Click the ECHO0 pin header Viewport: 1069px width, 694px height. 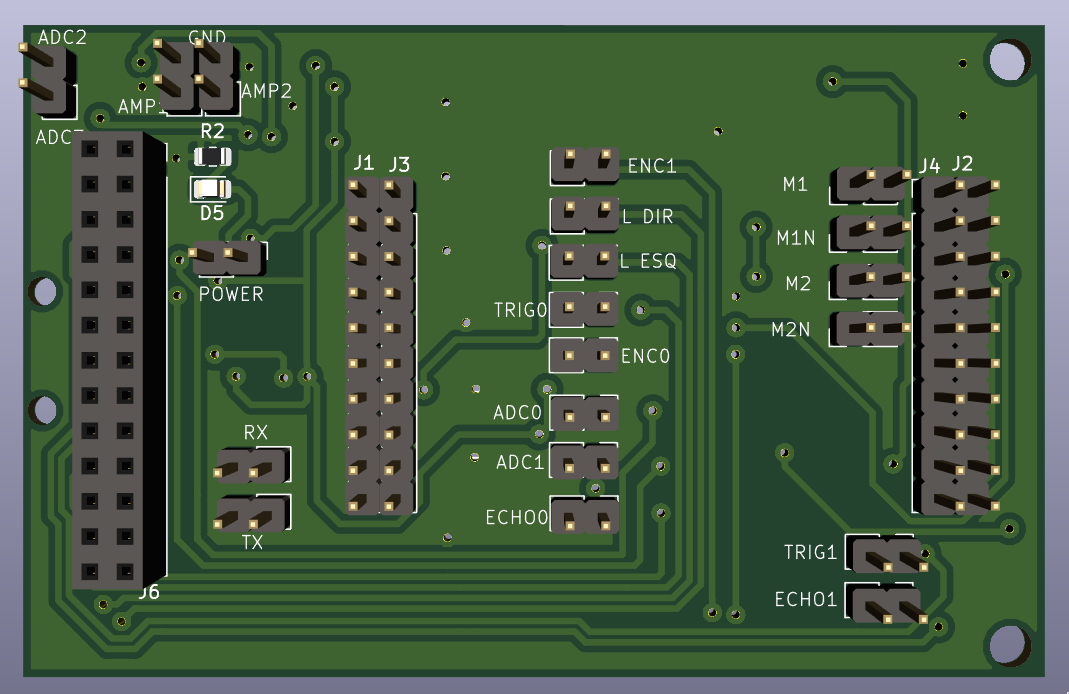(584, 515)
